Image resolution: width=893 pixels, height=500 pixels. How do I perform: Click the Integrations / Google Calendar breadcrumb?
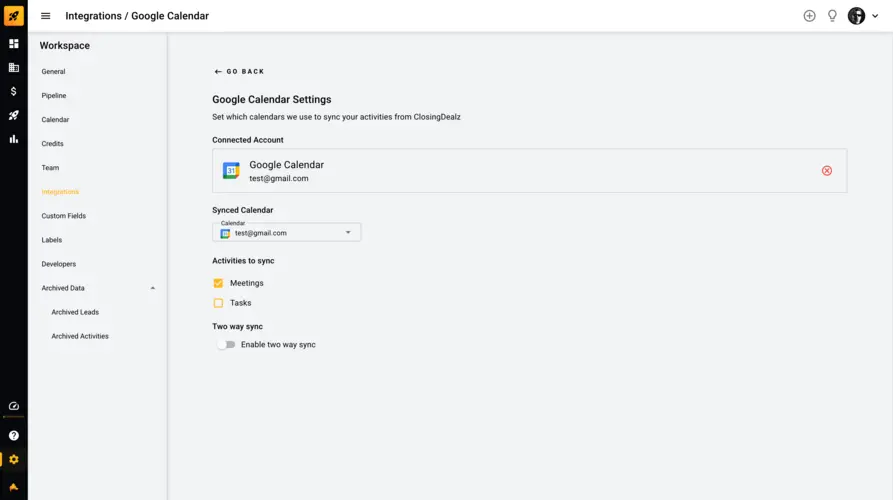137,16
